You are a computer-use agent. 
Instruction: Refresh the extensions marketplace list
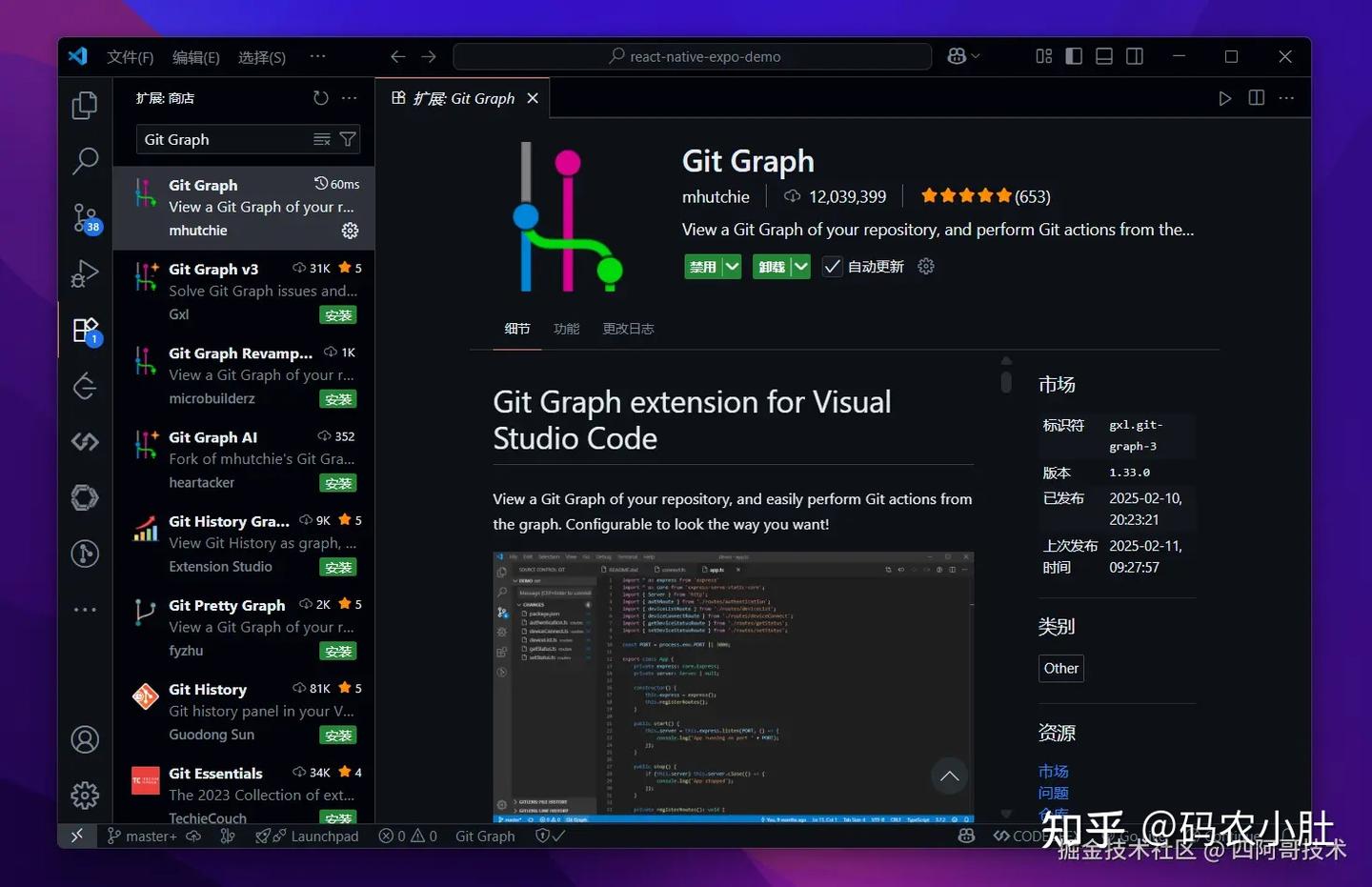click(x=321, y=98)
